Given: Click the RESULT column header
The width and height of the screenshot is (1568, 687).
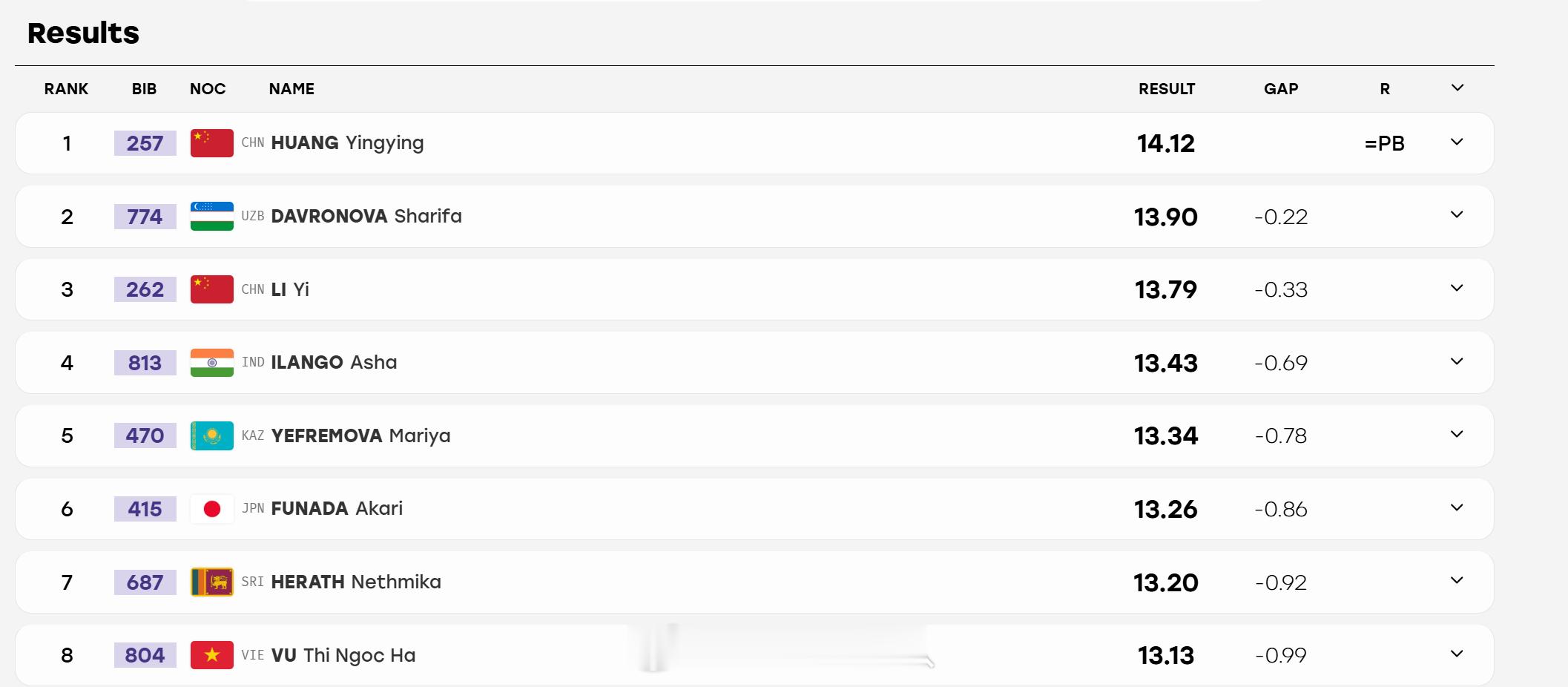Looking at the screenshot, I should (x=1167, y=89).
